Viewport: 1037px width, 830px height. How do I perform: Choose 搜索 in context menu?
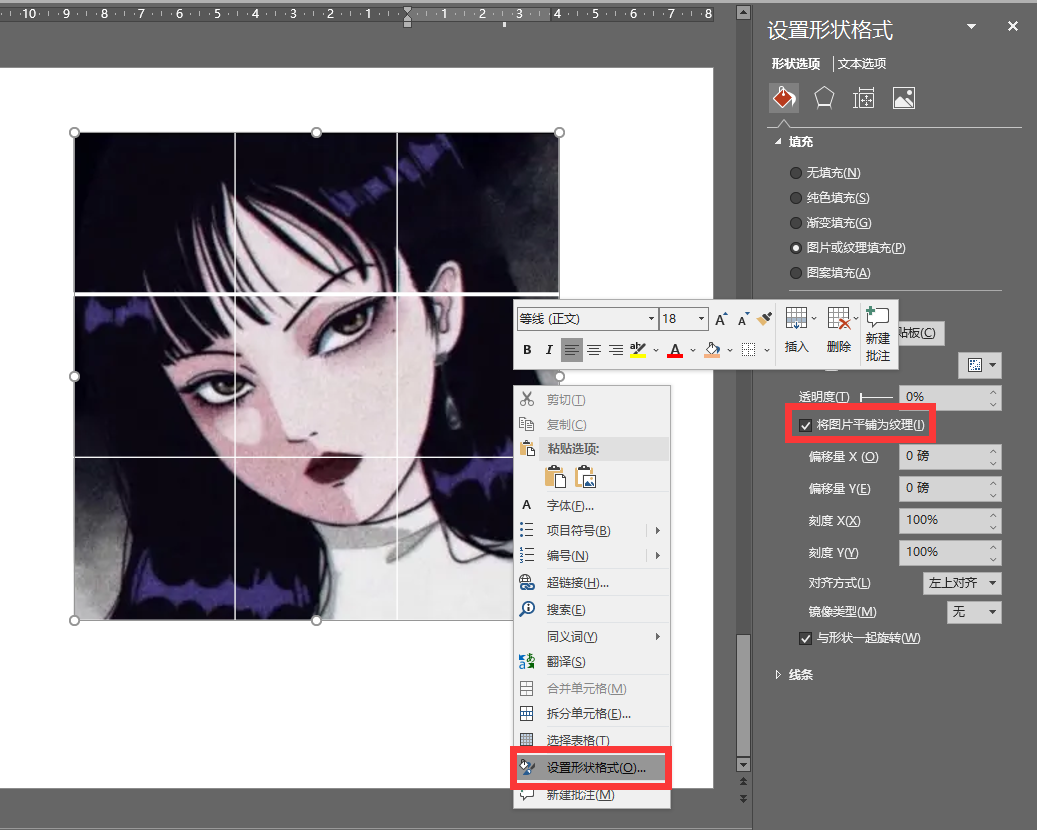[x=592, y=609]
